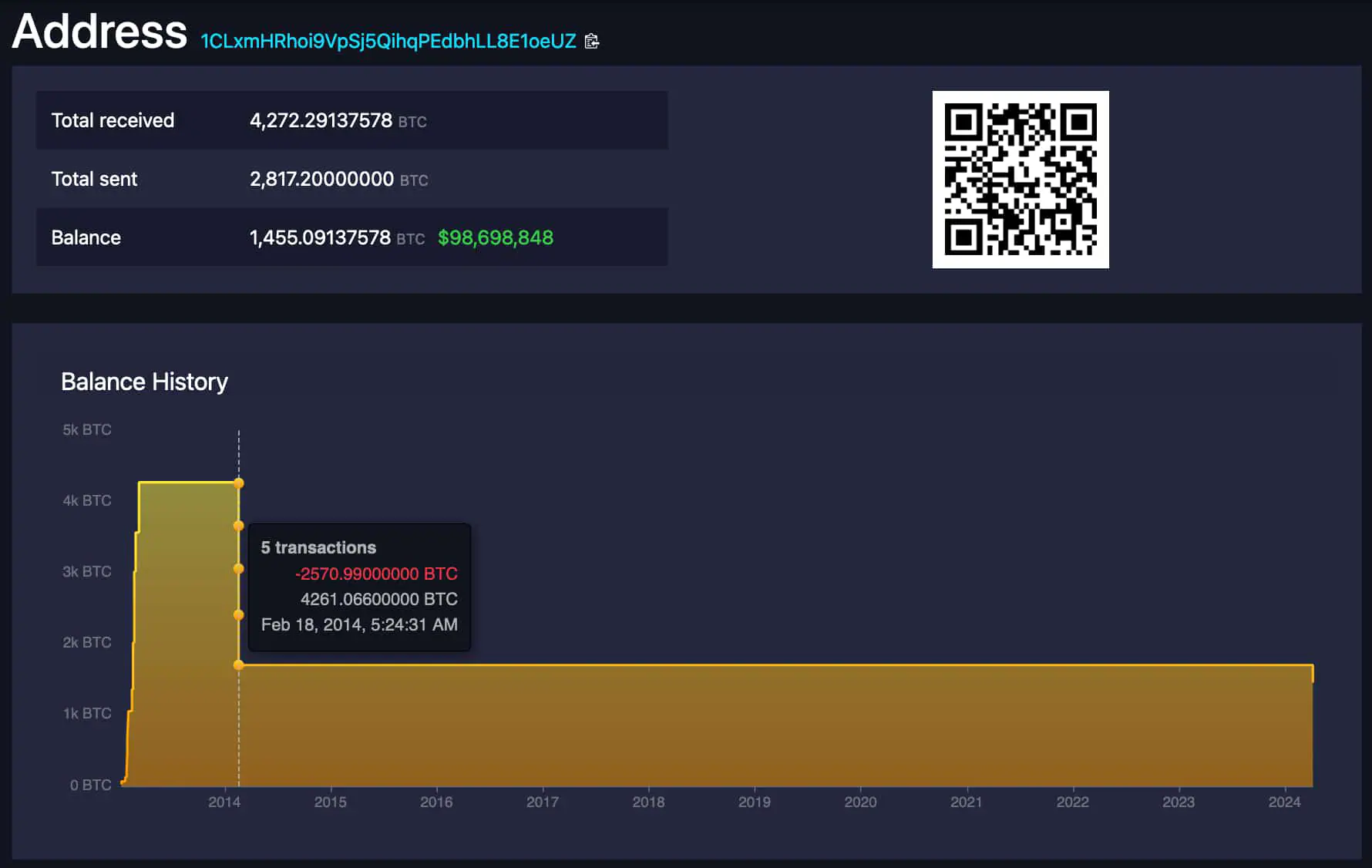This screenshot has height=868, width=1372.
Task: Click the marker where balance flattens in 2014
Action: (239, 664)
